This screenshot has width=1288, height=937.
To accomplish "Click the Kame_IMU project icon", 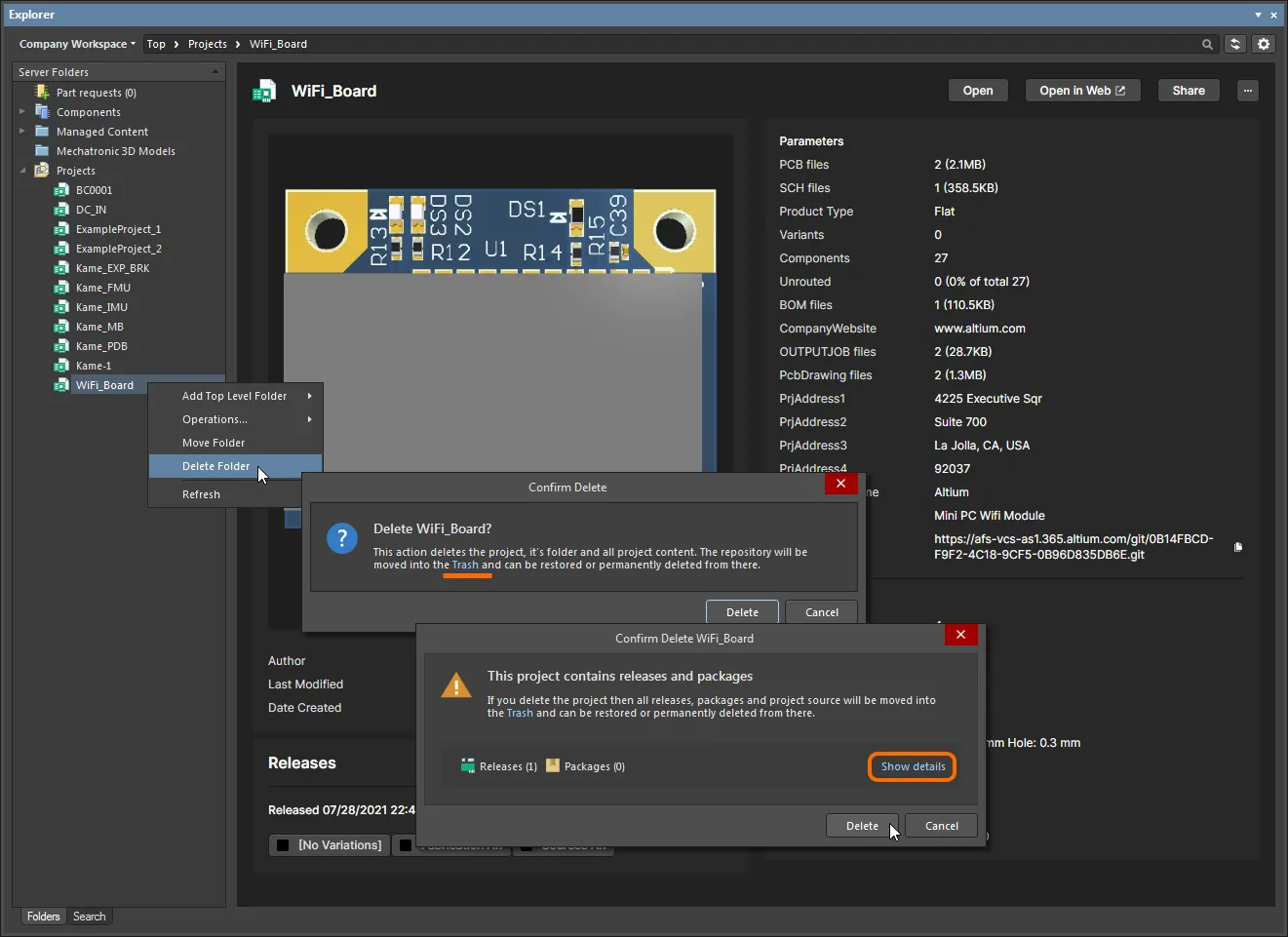I will [61, 307].
